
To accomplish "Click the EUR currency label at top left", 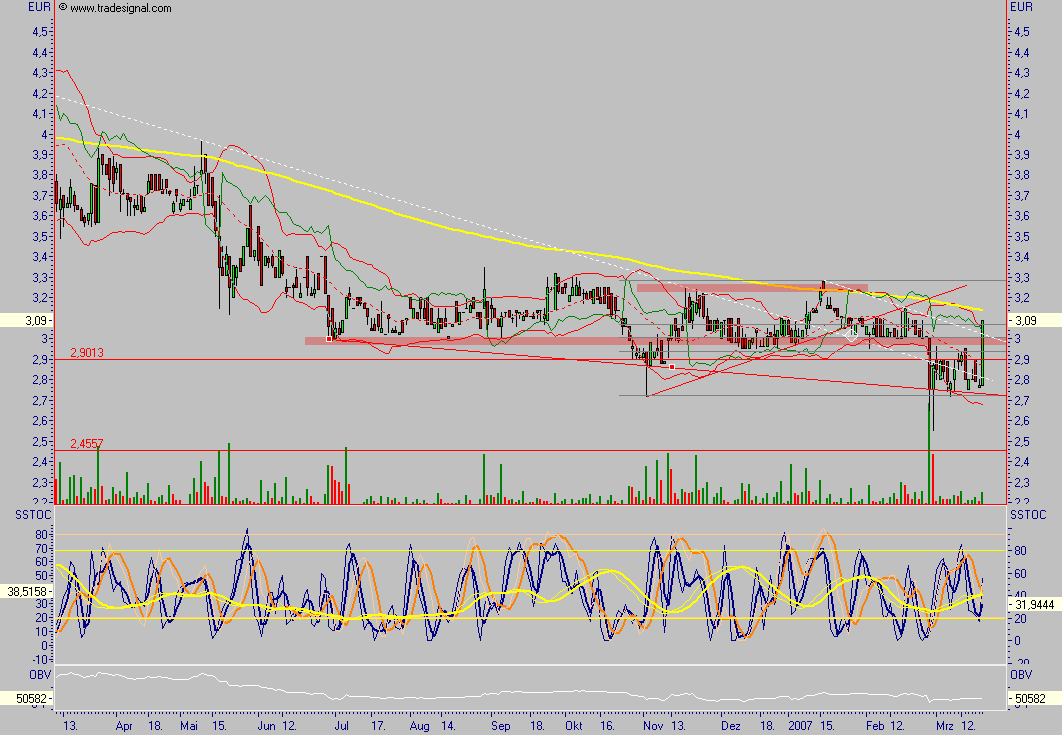I will coord(14,7).
